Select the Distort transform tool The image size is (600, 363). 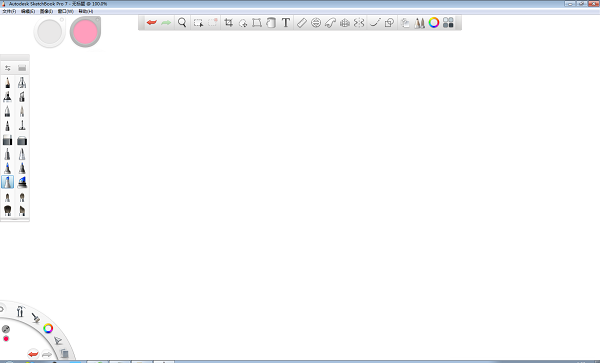(x=257, y=23)
